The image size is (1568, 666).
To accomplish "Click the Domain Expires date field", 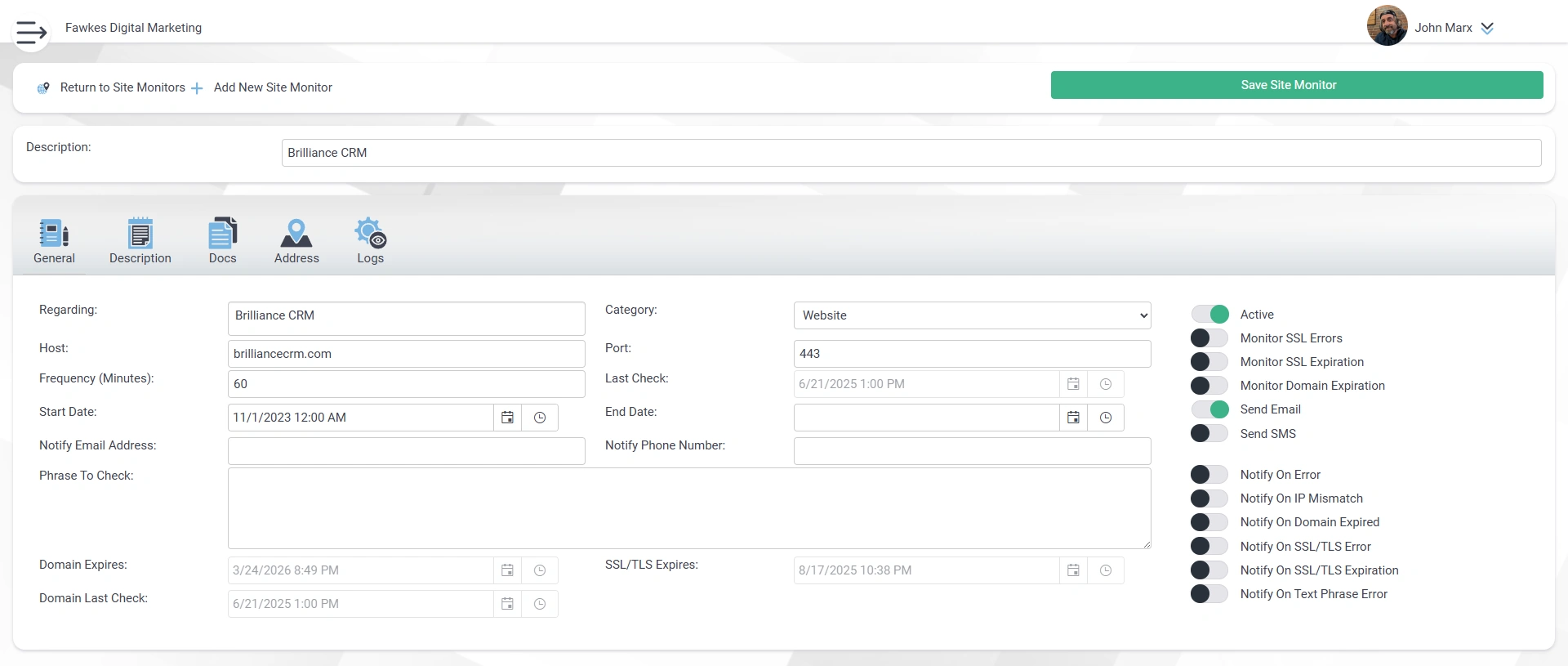I will [361, 570].
